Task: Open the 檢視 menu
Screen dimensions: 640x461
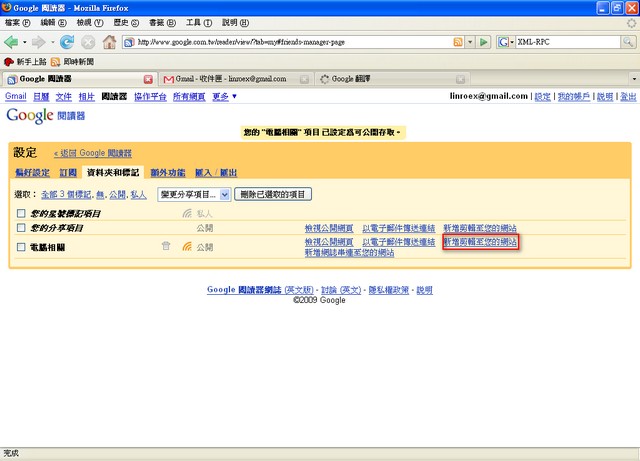Action: [90, 23]
